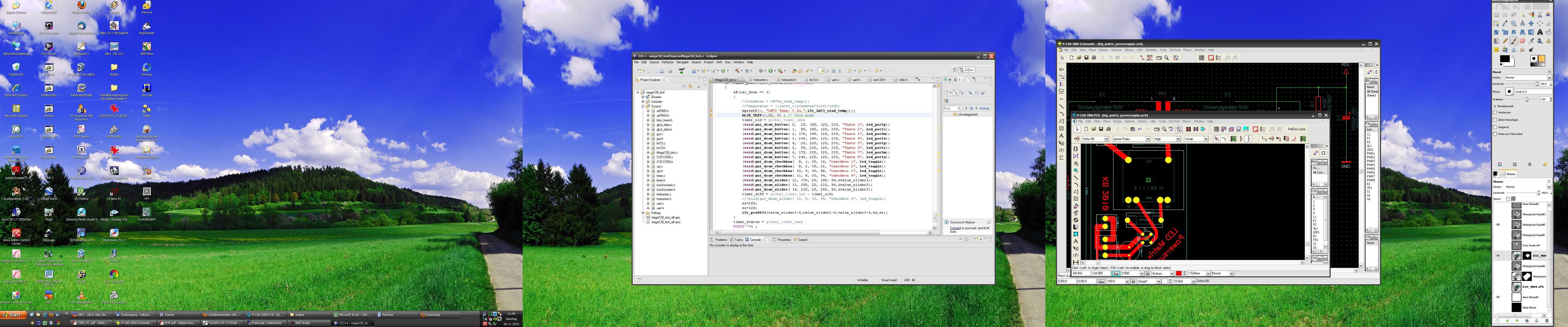The height and width of the screenshot is (327, 1568).
Task: Toggle Zittern hinzufügen checkbox in GIMP
Action: [x=1495, y=120]
